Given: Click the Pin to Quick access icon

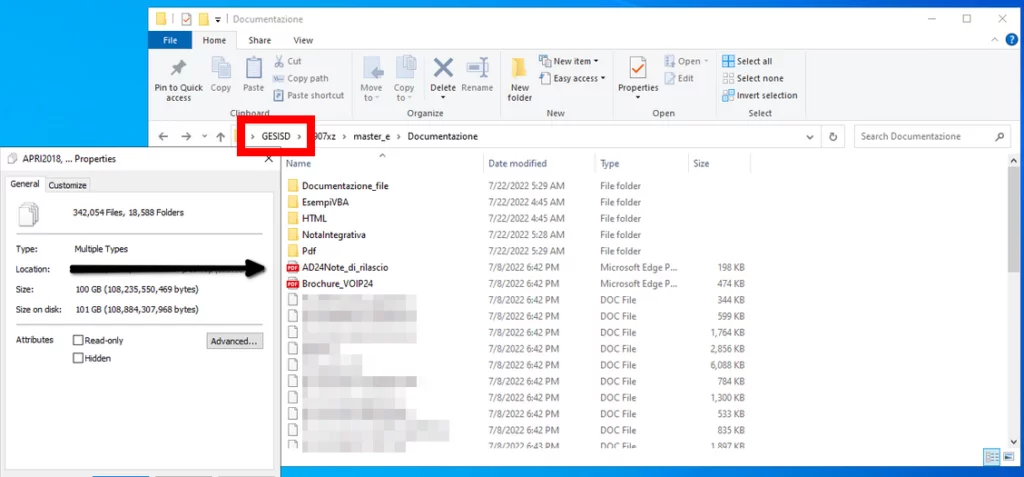Looking at the screenshot, I should (x=178, y=70).
